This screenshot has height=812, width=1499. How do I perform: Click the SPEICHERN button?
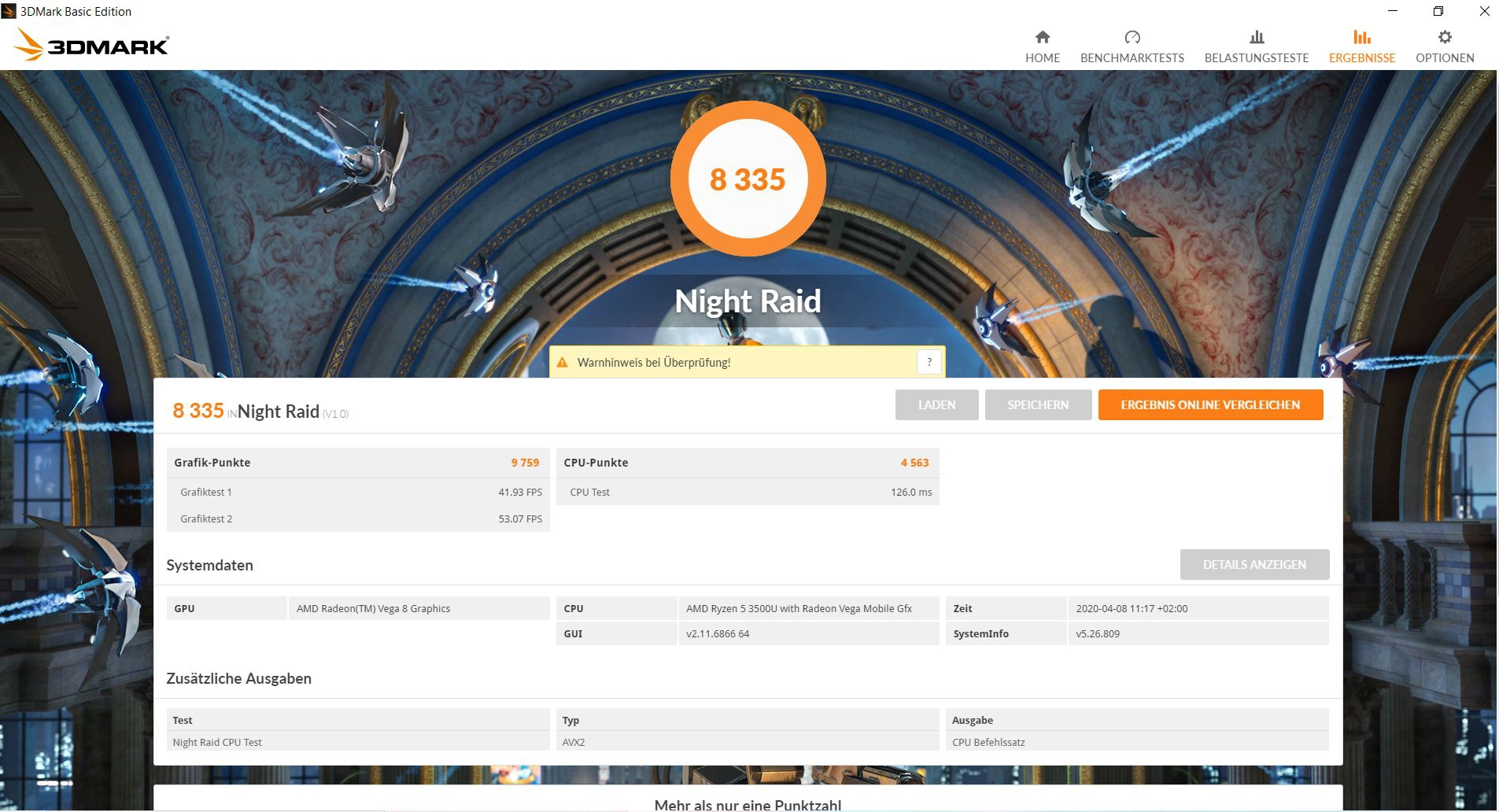coord(1038,405)
